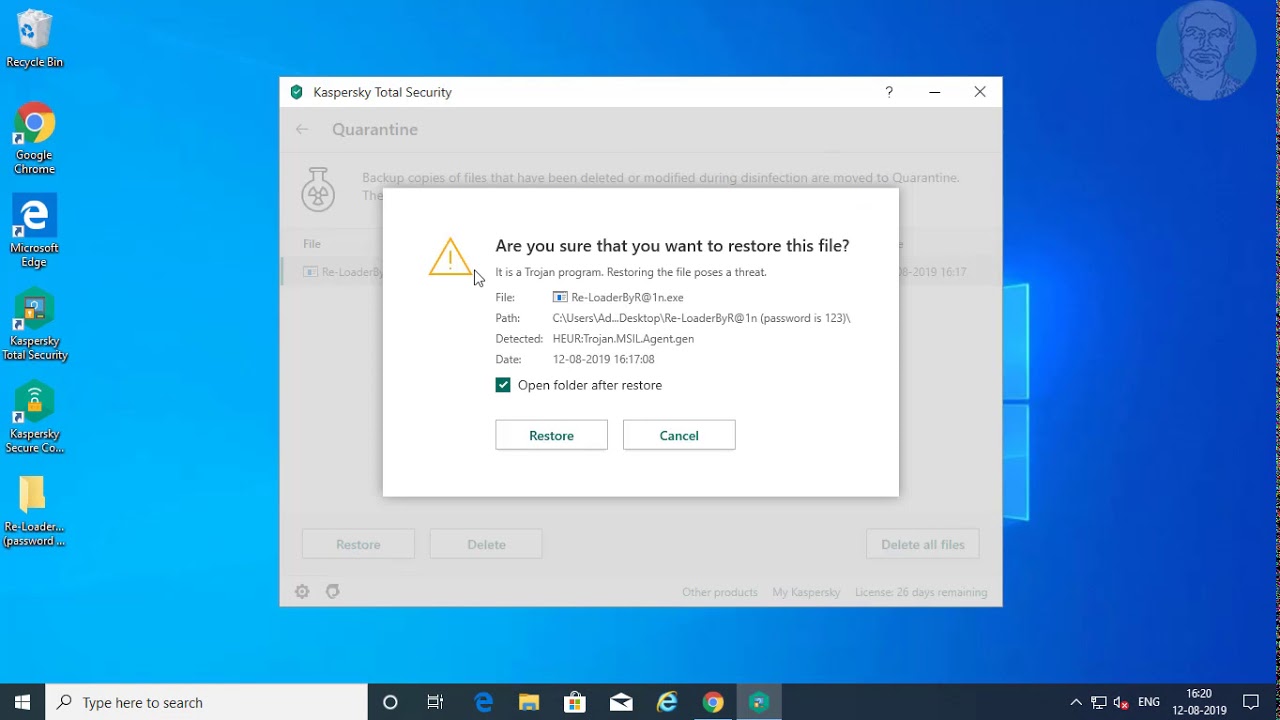Click the Delete button in Quarantine
Viewport: 1280px width, 720px height.
(486, 544)
